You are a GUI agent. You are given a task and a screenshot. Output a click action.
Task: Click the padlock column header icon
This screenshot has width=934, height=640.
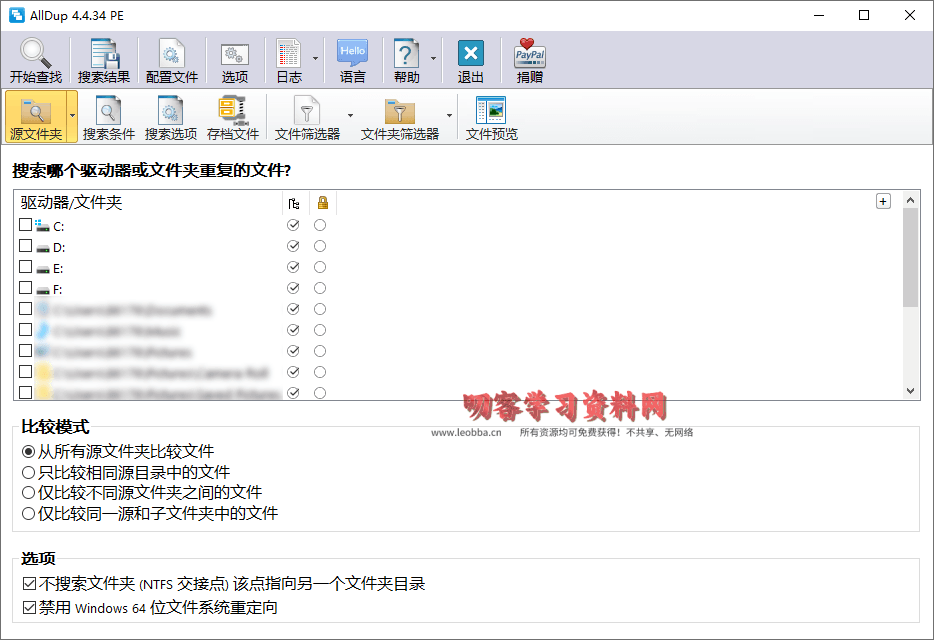323,203
